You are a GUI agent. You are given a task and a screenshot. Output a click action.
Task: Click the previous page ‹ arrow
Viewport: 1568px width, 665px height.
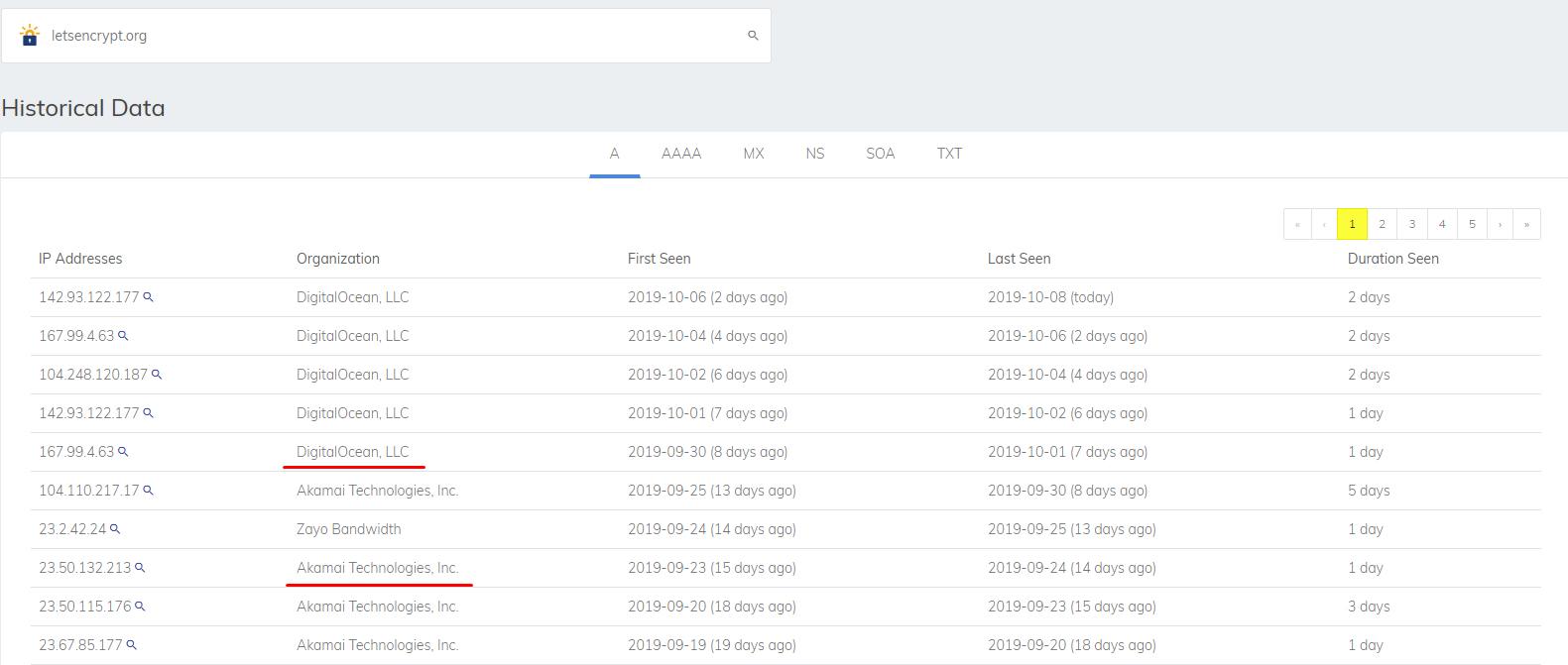1324,224
